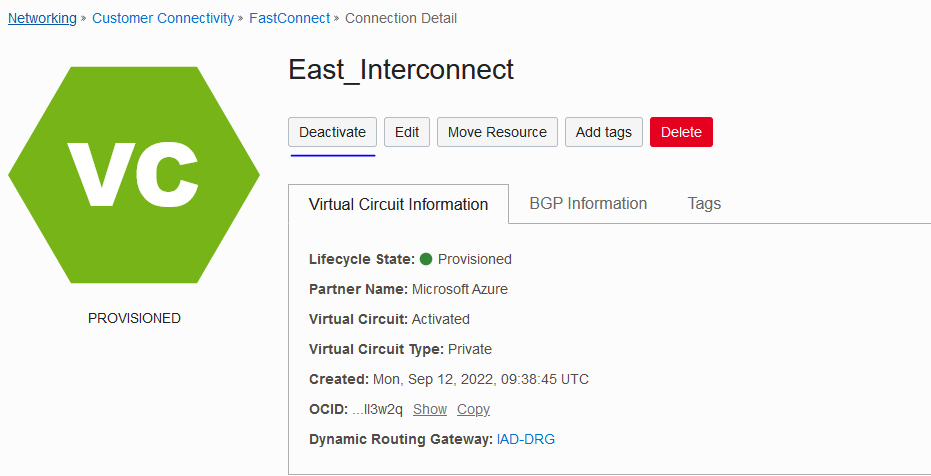Click the green Provisioned status dot
This screenshot has height=476, width=931.
(x=426, y=259)
